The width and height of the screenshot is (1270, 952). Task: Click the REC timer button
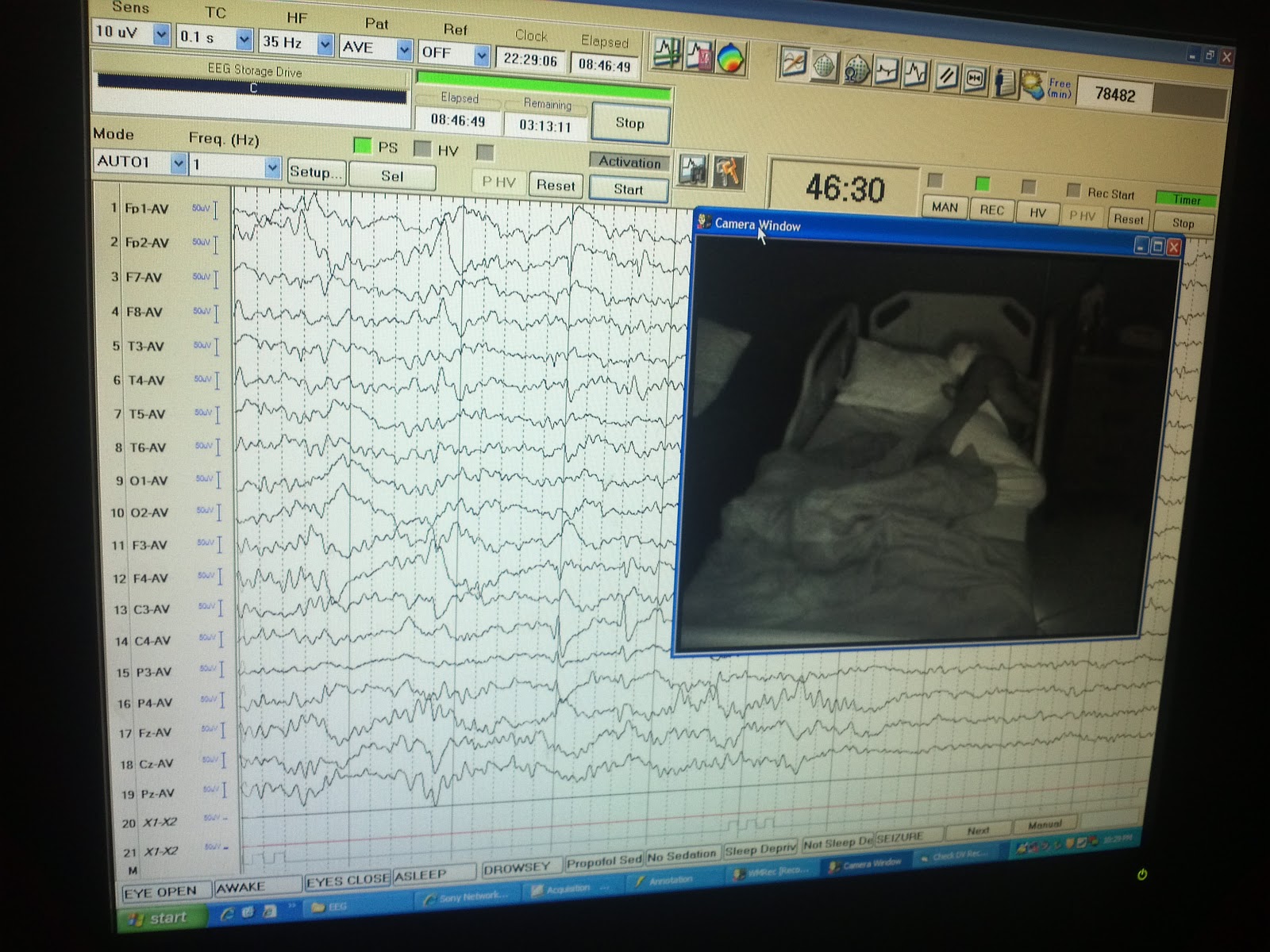[991, 210]
